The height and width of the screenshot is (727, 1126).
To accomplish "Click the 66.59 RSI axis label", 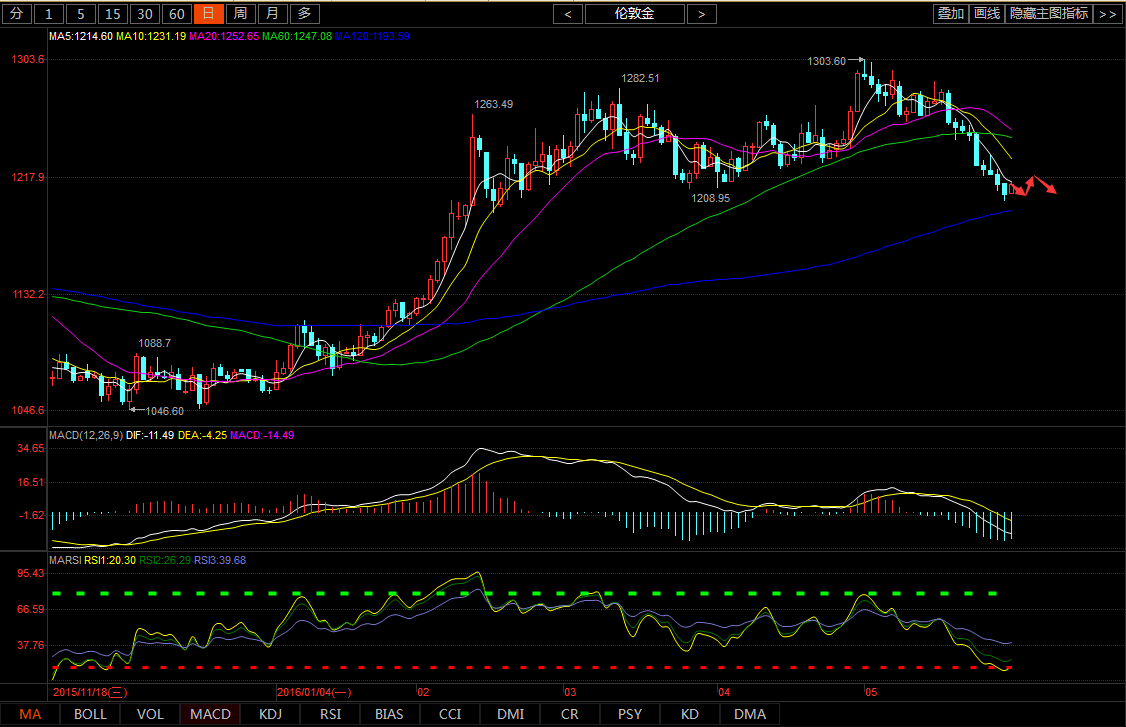I will click(31, 609).
